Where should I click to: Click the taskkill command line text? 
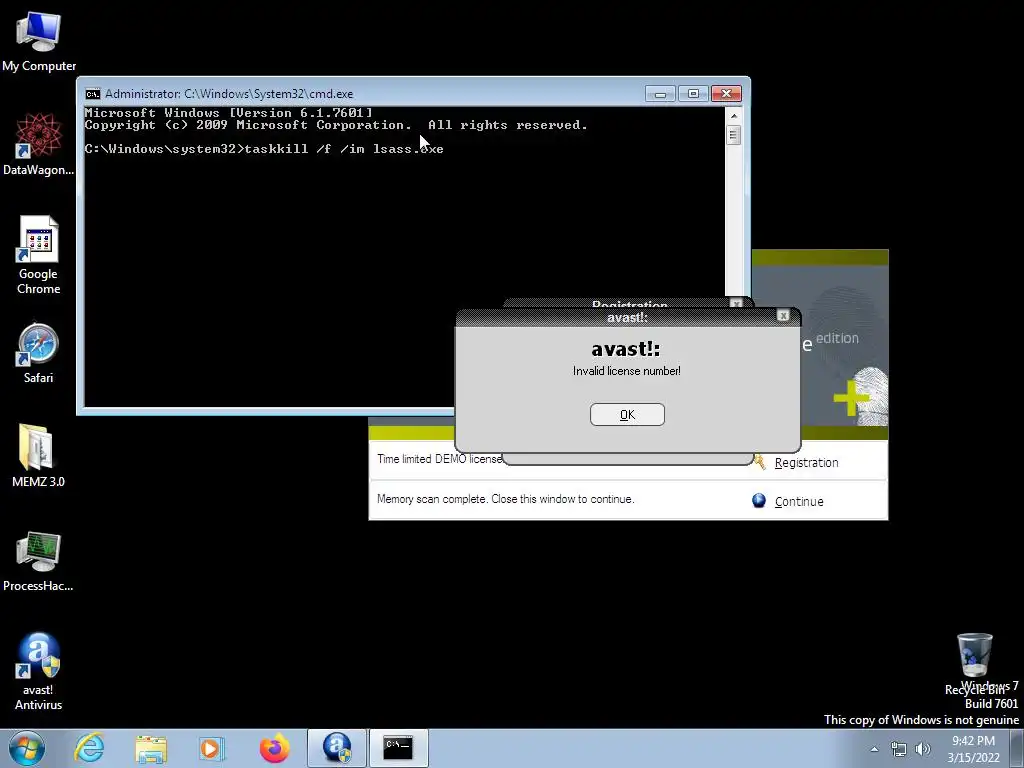(x=344, y=149)
